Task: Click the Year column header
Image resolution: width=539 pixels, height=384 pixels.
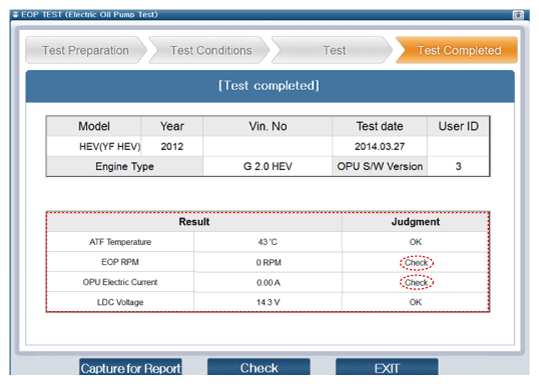Action: [x=172, y=126]
